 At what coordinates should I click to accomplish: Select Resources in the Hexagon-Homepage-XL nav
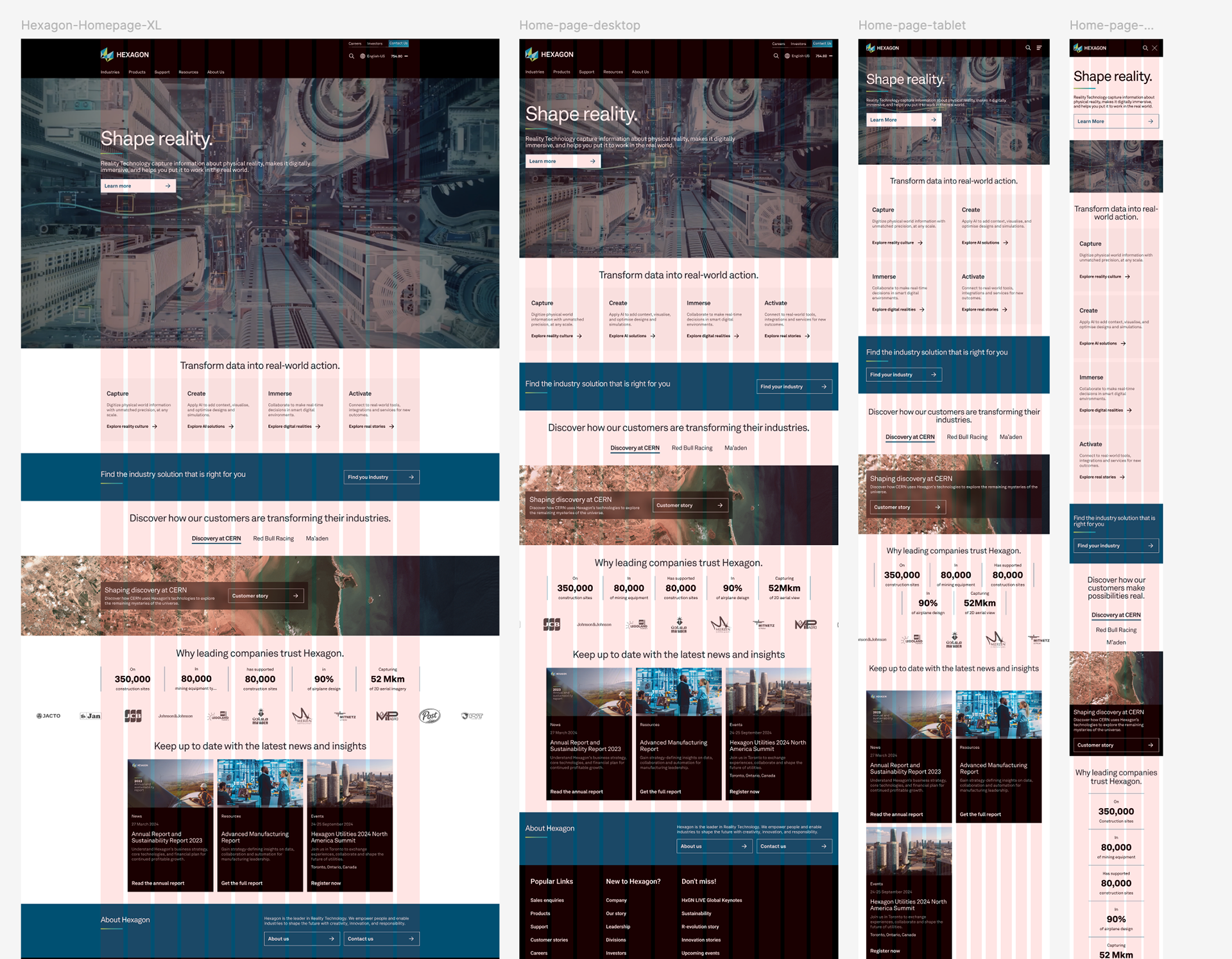coord(188,72)
